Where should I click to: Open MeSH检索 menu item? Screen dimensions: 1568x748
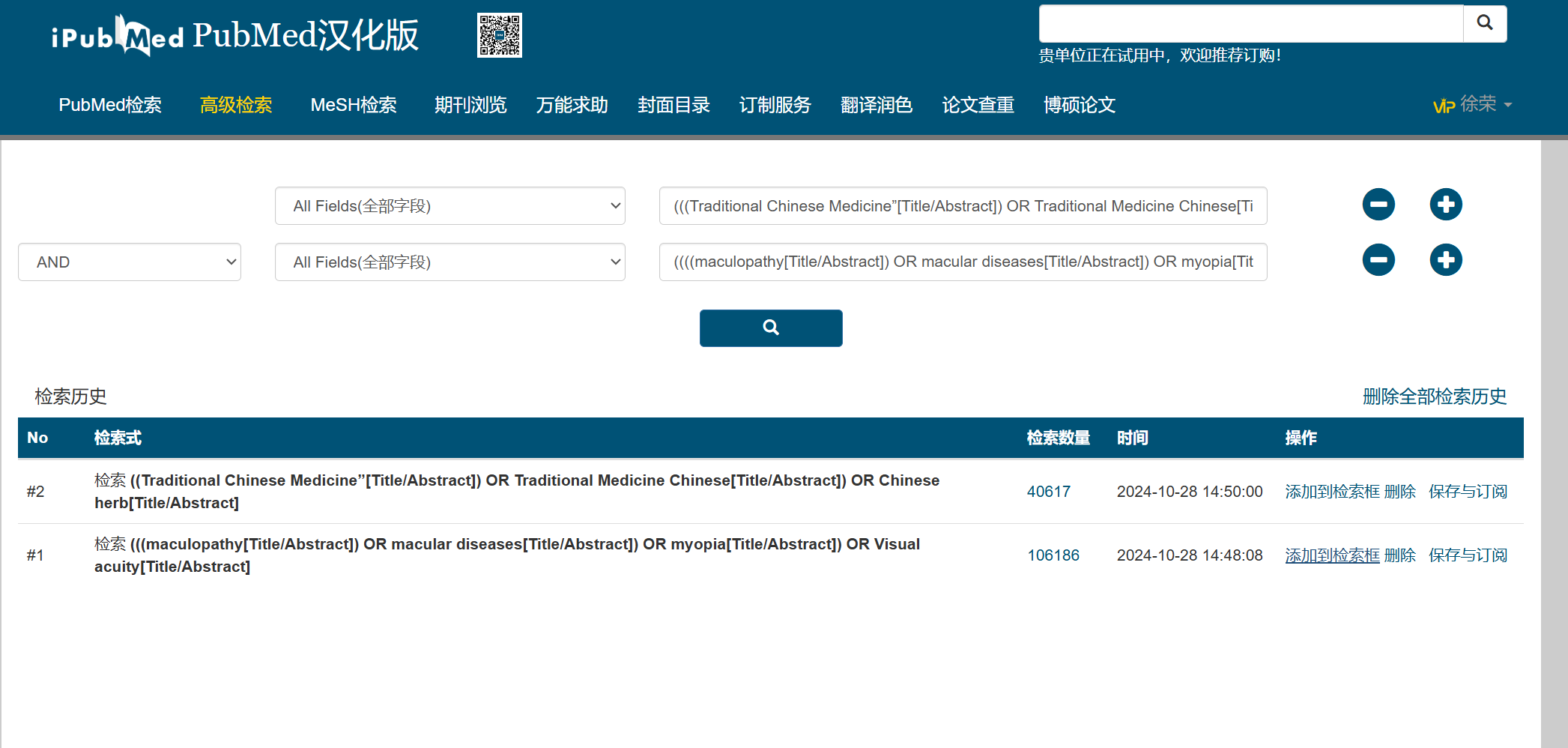point(354,105)
